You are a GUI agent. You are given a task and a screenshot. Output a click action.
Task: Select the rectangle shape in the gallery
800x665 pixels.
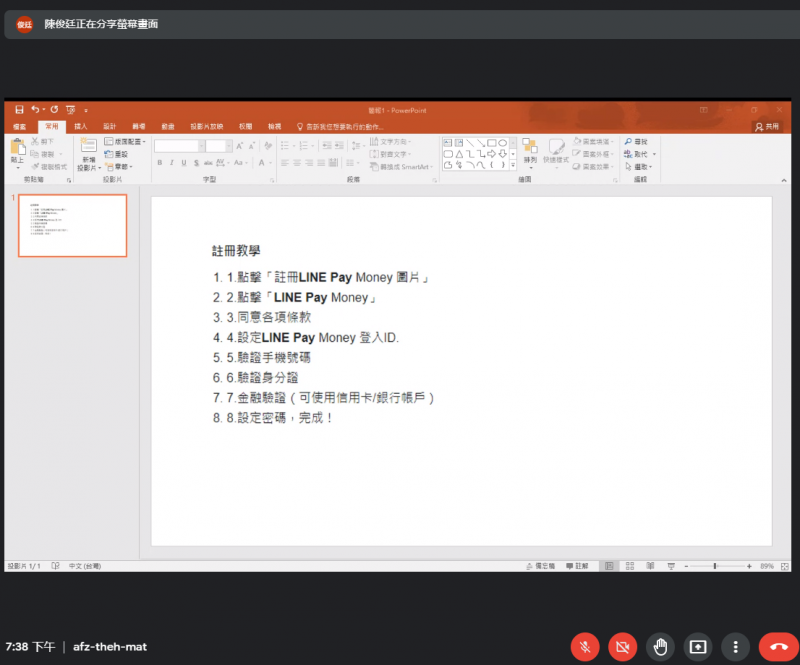click(x=492, y=143)
